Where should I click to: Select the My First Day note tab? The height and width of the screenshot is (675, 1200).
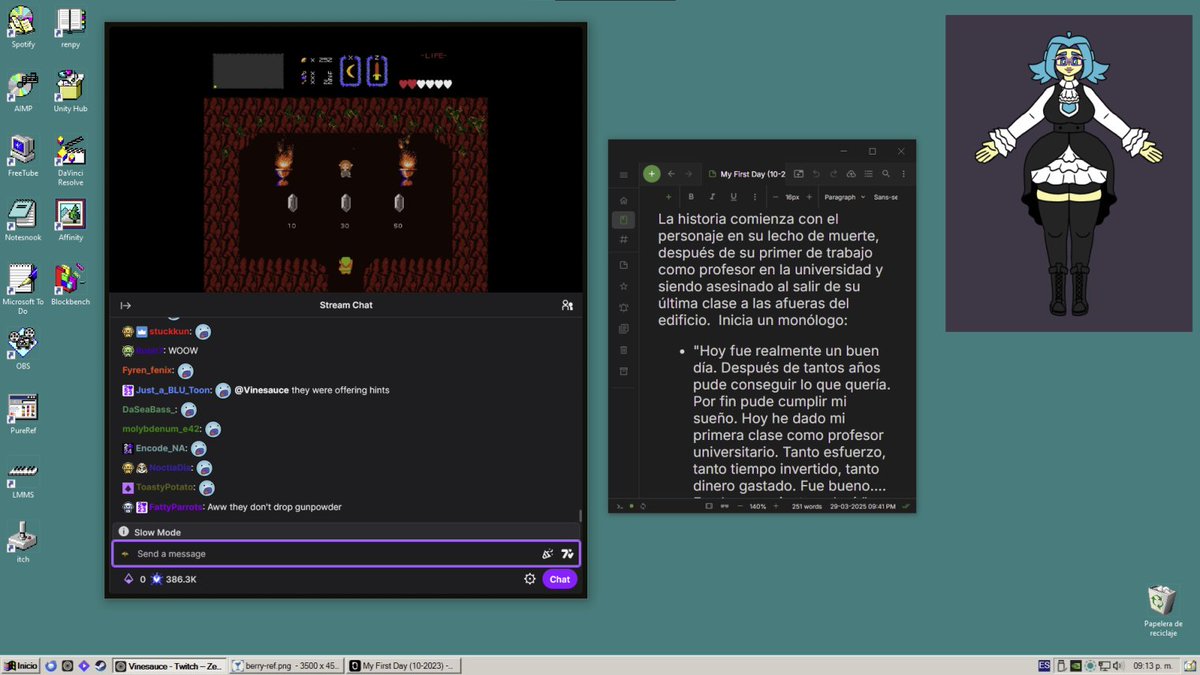pos(745,174)
